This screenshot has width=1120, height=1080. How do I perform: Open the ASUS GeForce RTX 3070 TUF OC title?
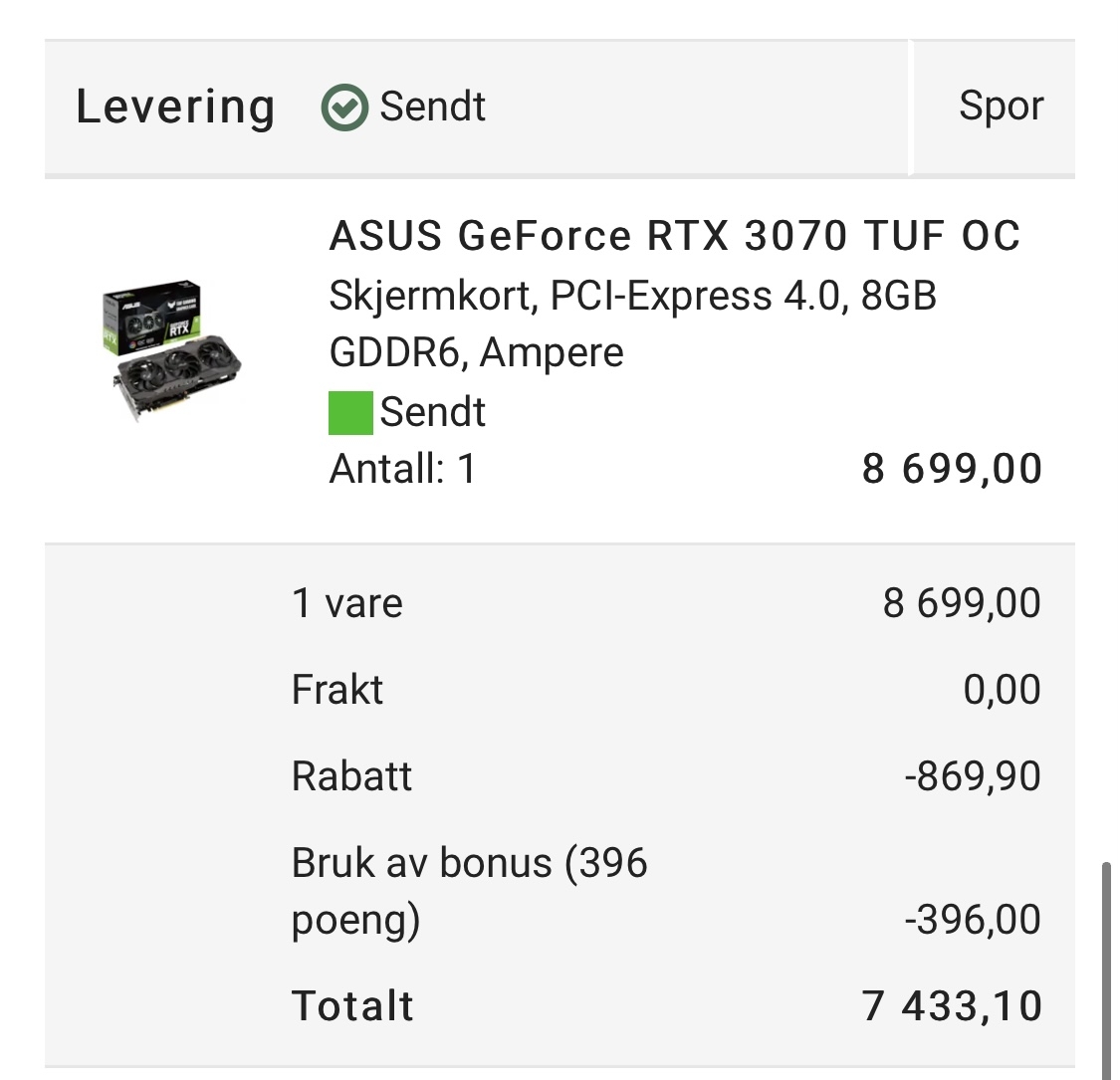tap(674, 236)
